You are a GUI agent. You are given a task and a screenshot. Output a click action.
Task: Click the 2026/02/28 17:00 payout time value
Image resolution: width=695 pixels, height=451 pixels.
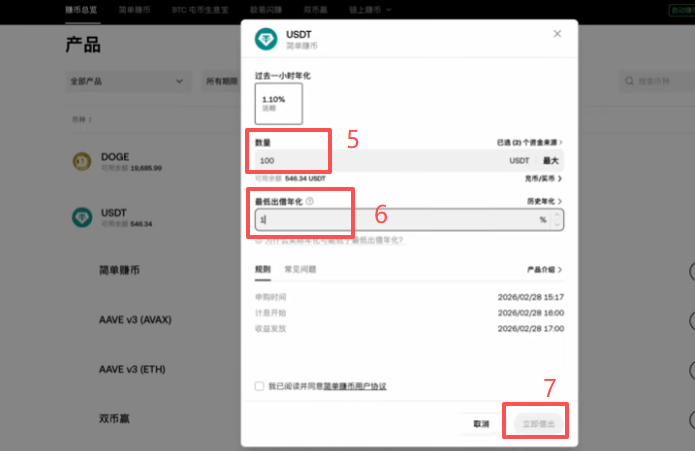click(531, 329)
